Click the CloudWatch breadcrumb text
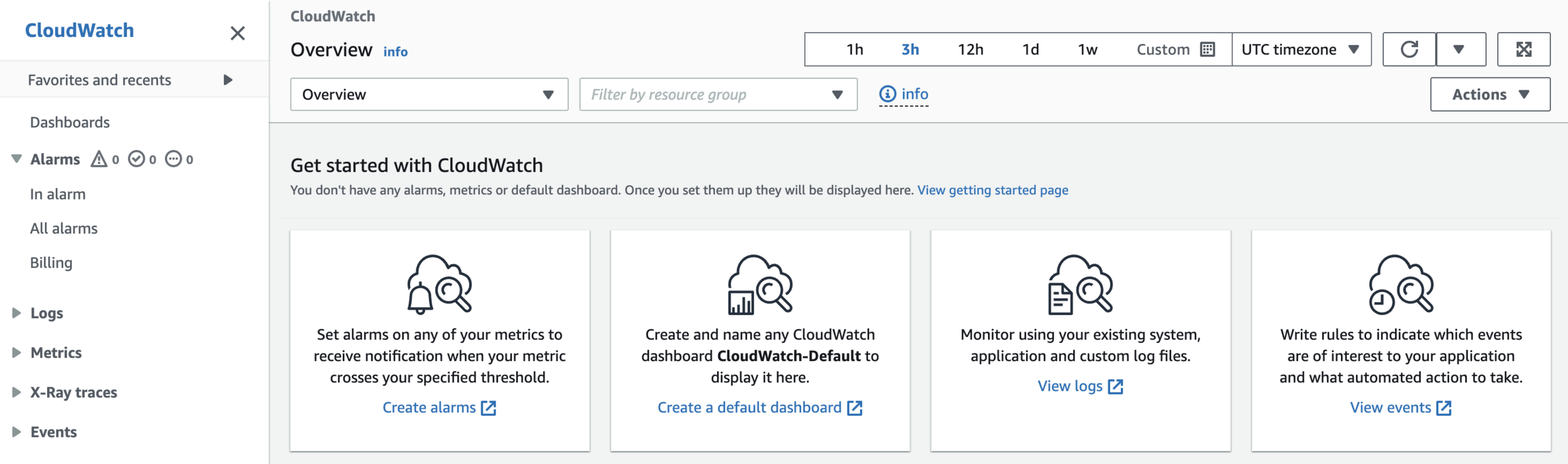The image size is (1568, 464). (332, 16)
